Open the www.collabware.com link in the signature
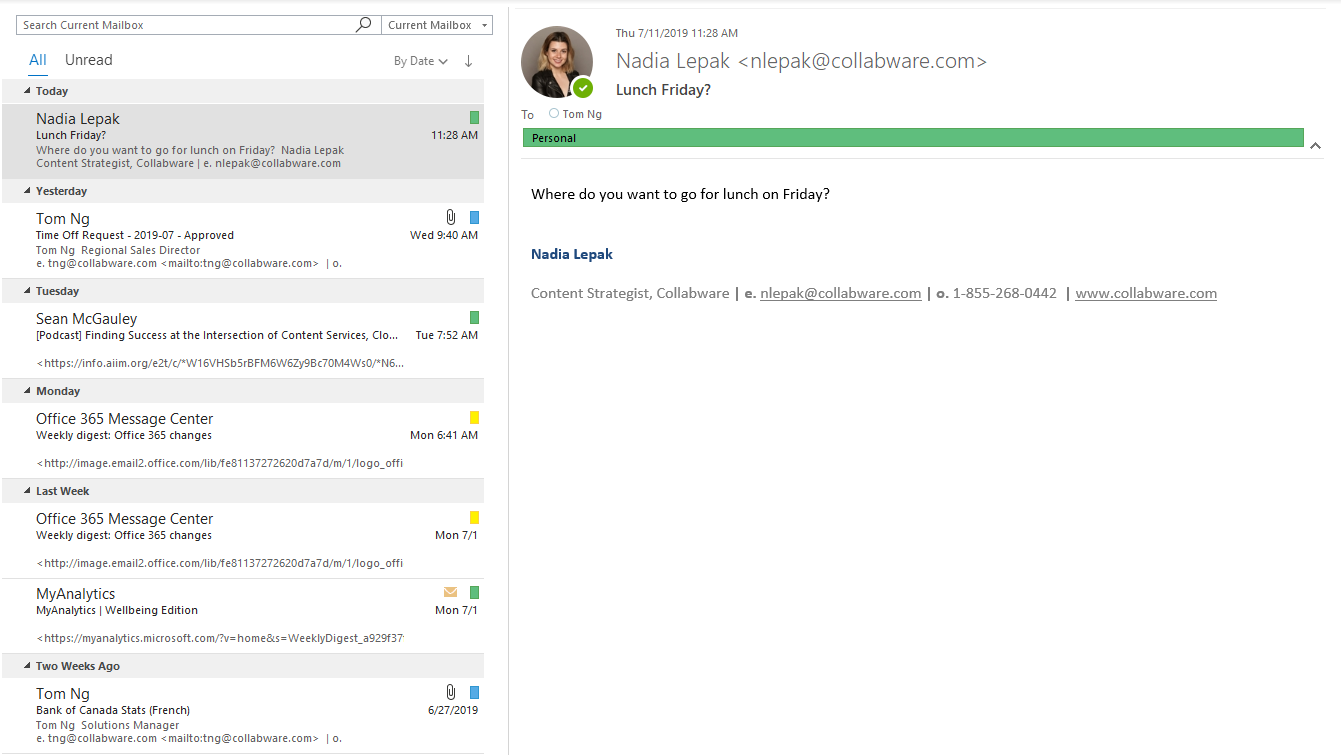This screenshot has width=1341, height=755. click(1146, 293)
